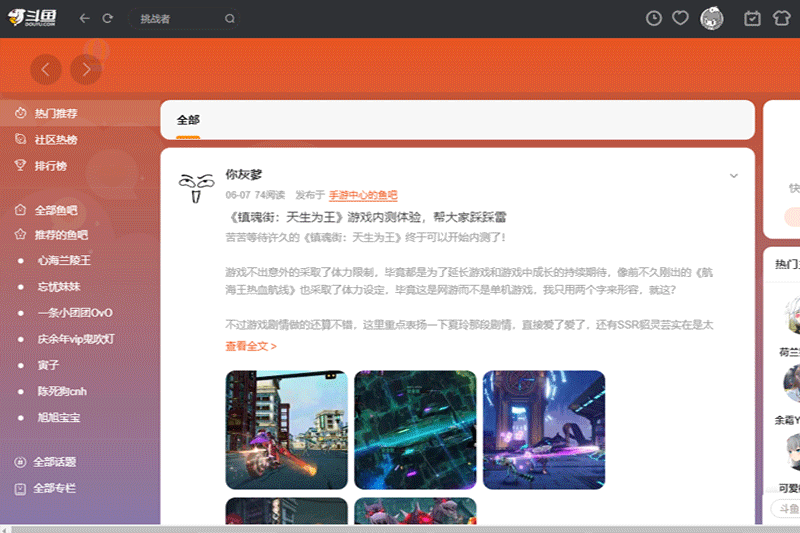Open watch history clock icon
Image resolution: width=800 pixels, height=533 pixels.
click(x=654, y=18)
